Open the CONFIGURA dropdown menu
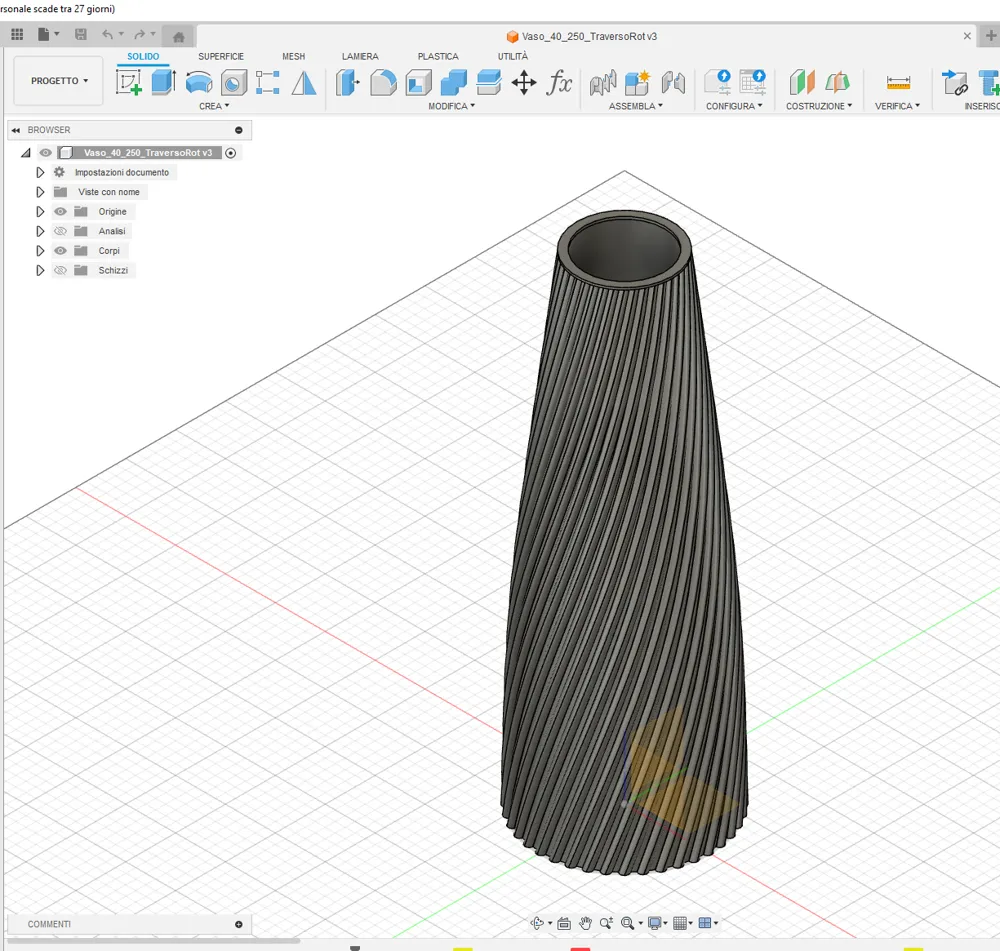Image resolution: width=1000 pixels, height=951 pixels. [x=734, y=106]
